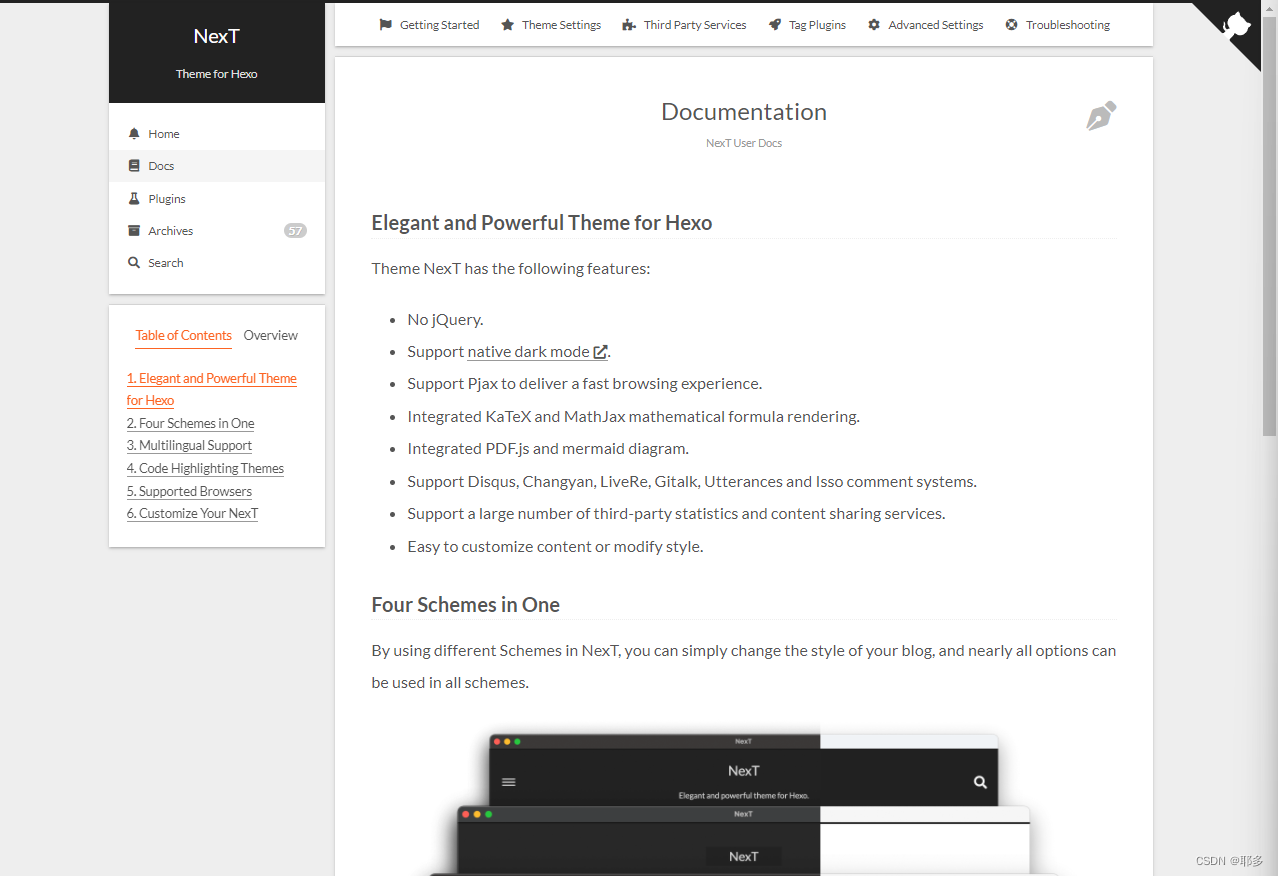This screenshot has width=1278, height=876.
Task: Click the third-party statistics bullet text
Action: coord(676,514)
